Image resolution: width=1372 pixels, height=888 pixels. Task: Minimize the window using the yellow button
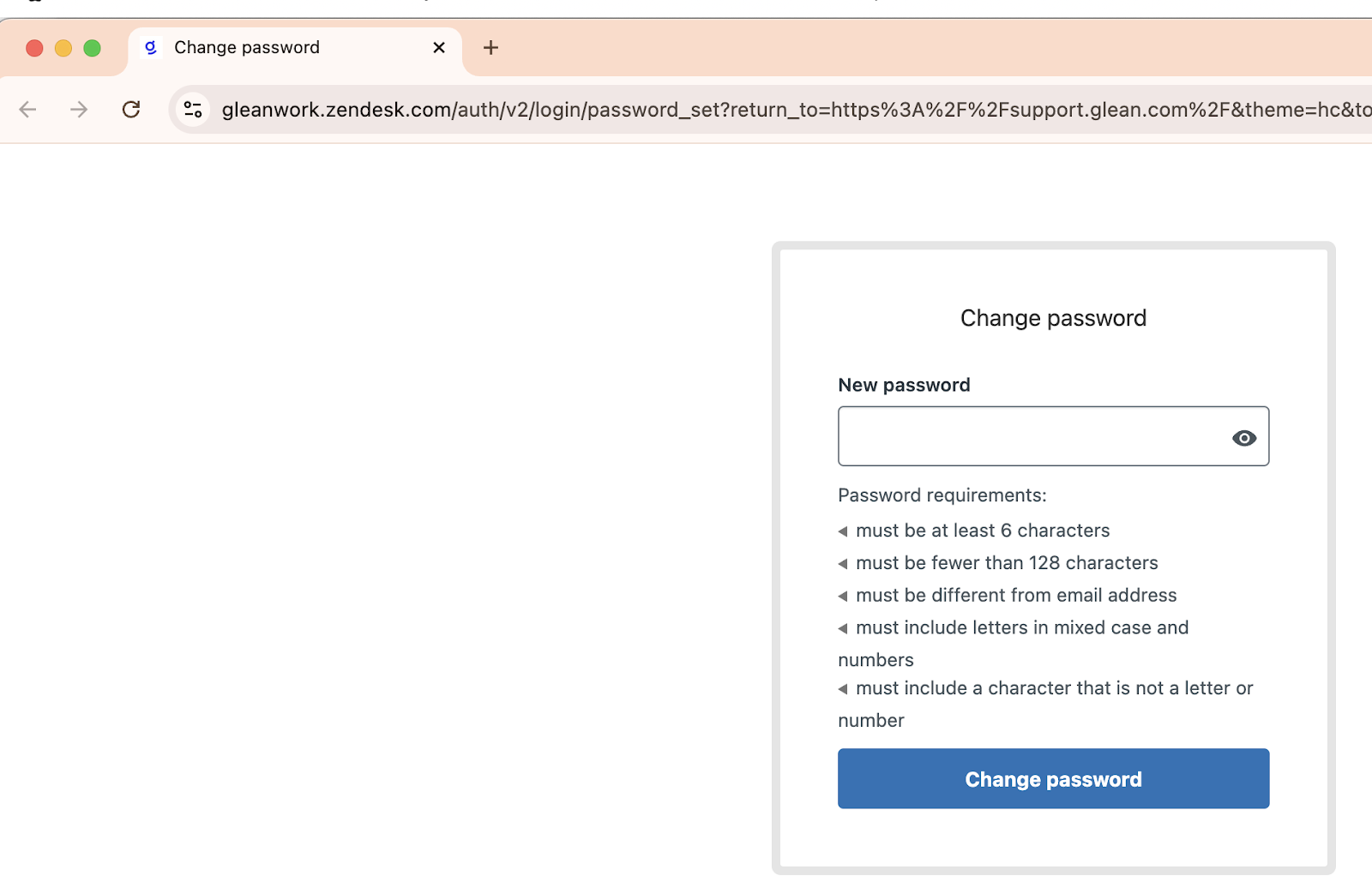[63, 48]
